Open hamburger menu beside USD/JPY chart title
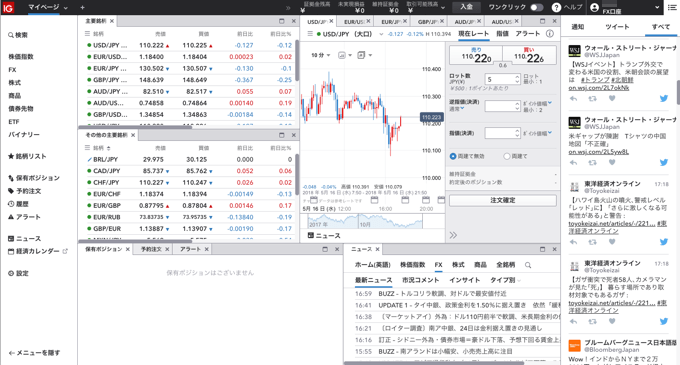This screenshot has width=680, height=365. click(x=310, y=34)
